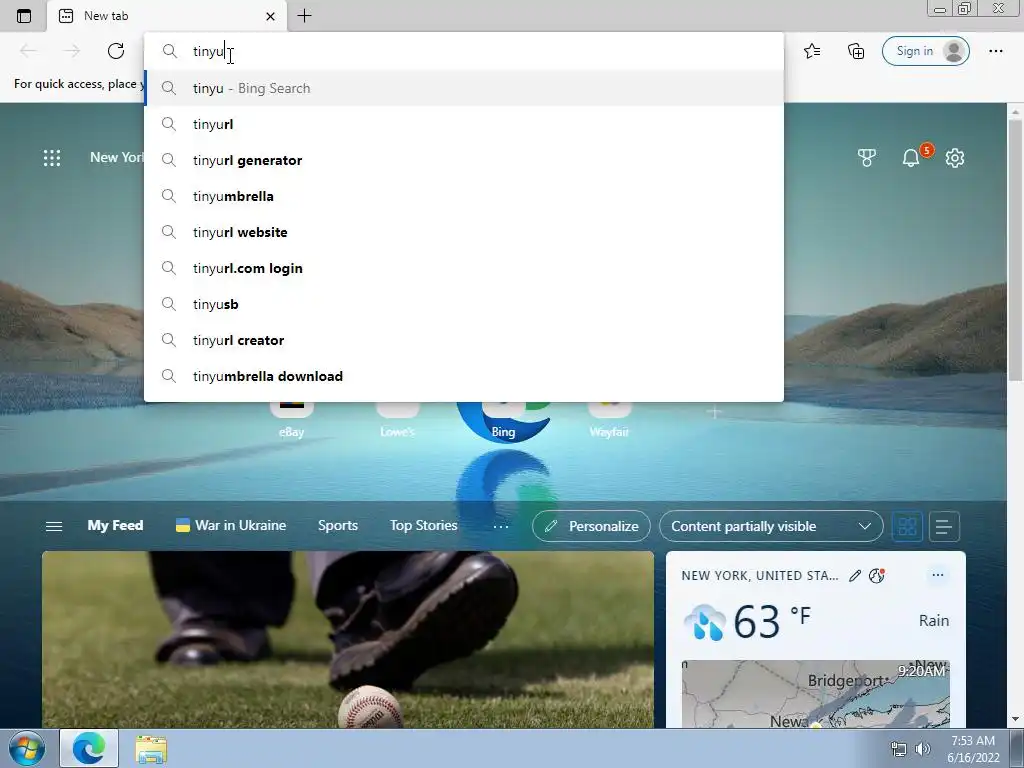
Task: Choose the 'tinyurl creator' suggestion
Action: [x=464, y=340]
